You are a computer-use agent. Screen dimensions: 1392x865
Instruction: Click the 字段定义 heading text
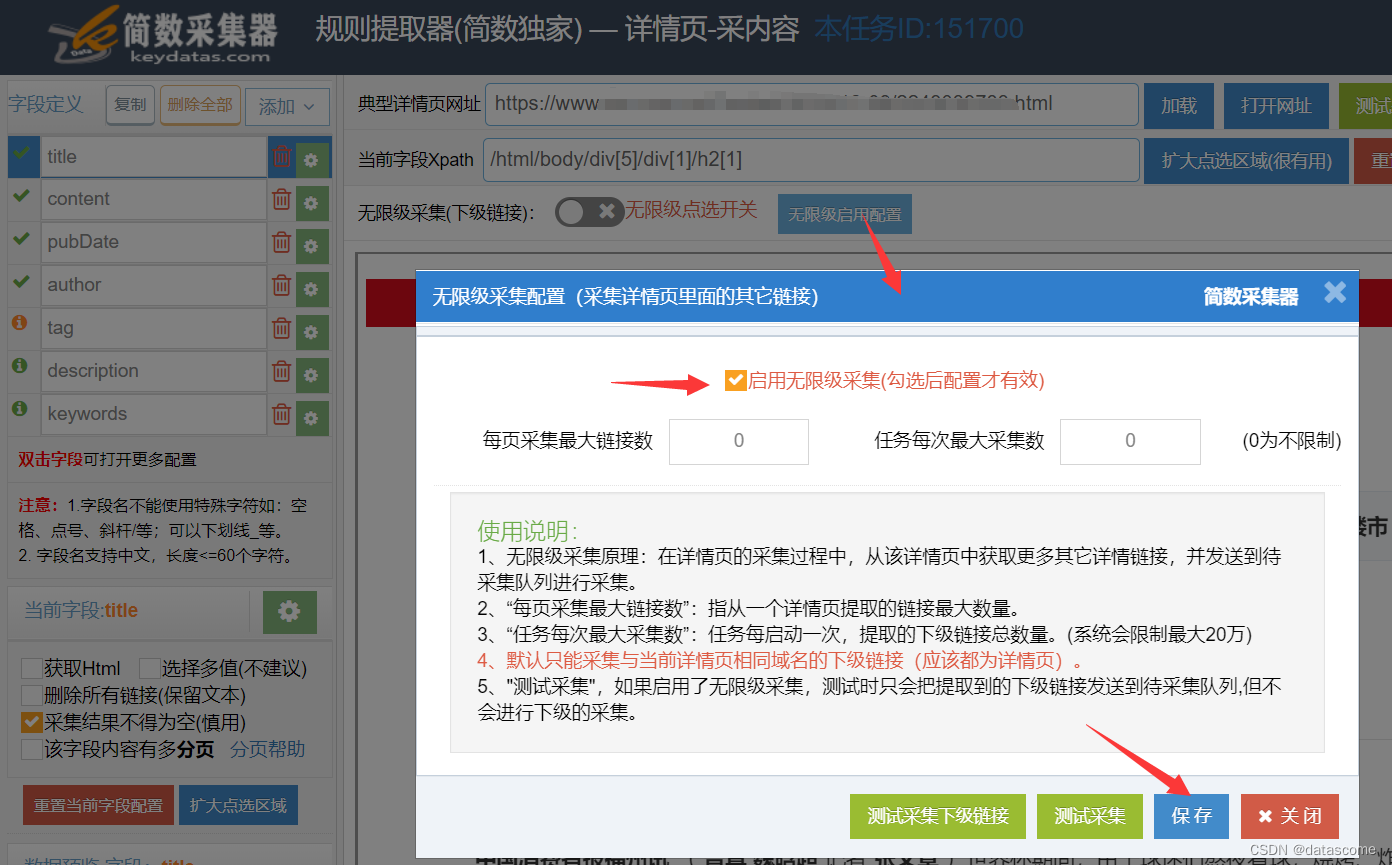[46, 104]
